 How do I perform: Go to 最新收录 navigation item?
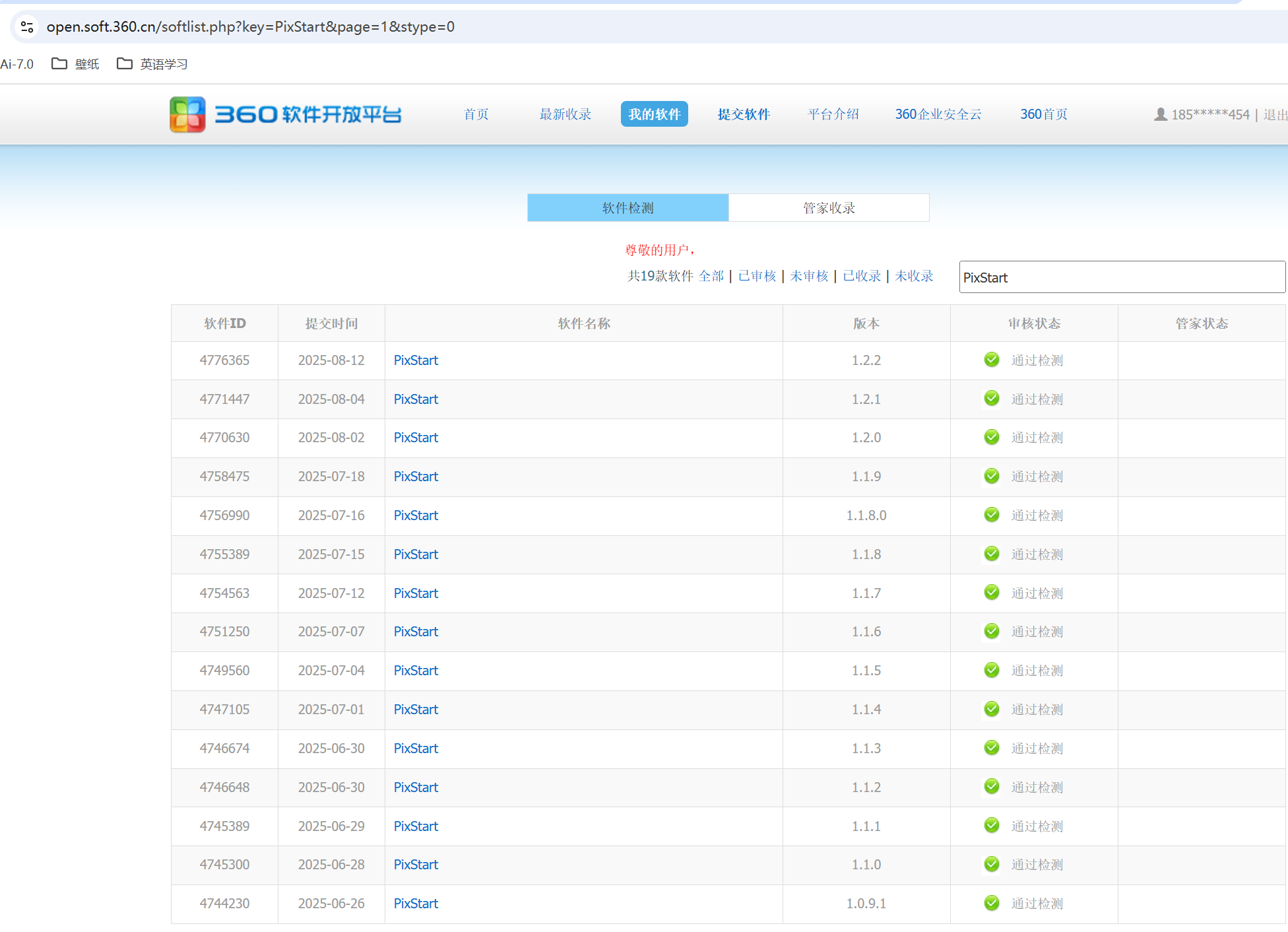click(x=565, y=114)
